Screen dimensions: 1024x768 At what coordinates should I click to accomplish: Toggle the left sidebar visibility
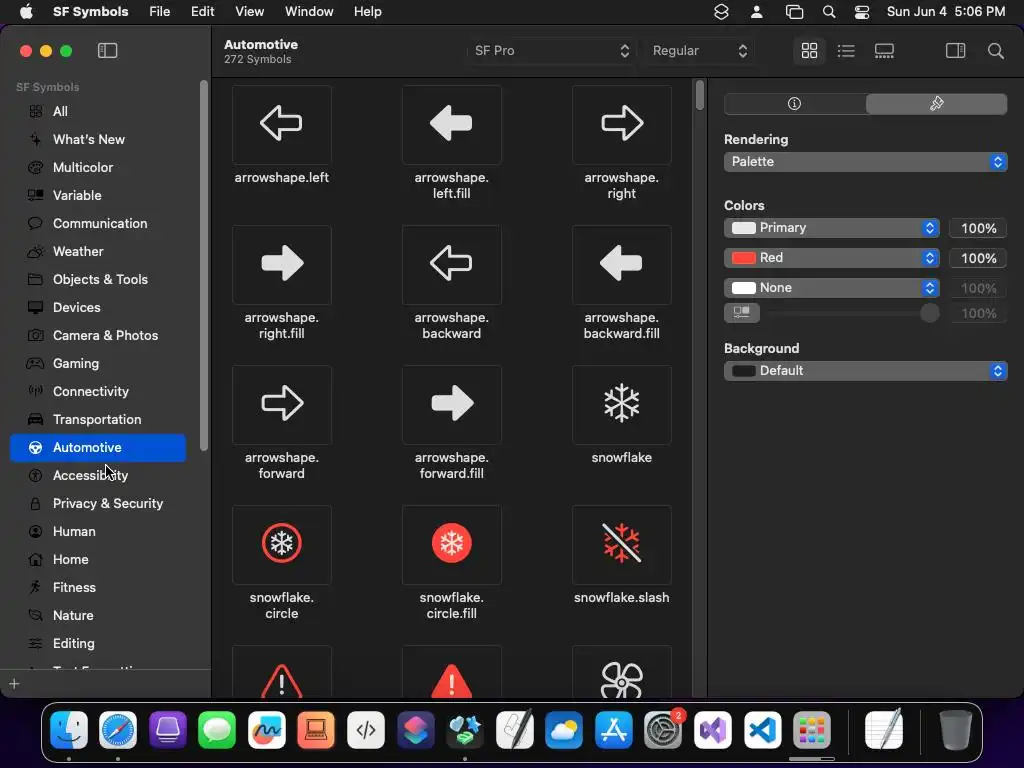(107, 51)
